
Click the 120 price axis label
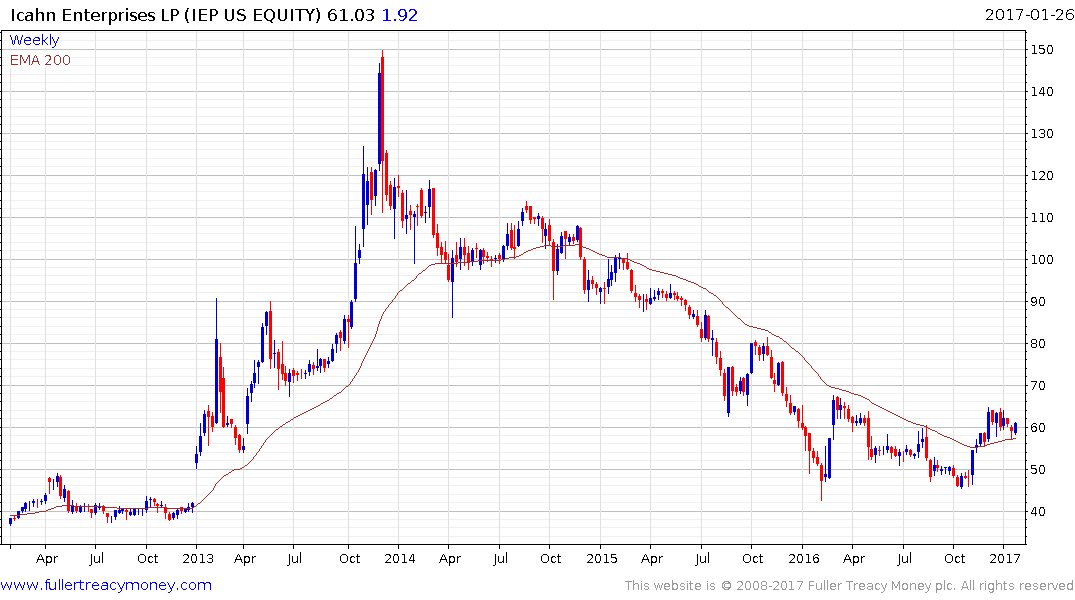(x=1042, y=176)
